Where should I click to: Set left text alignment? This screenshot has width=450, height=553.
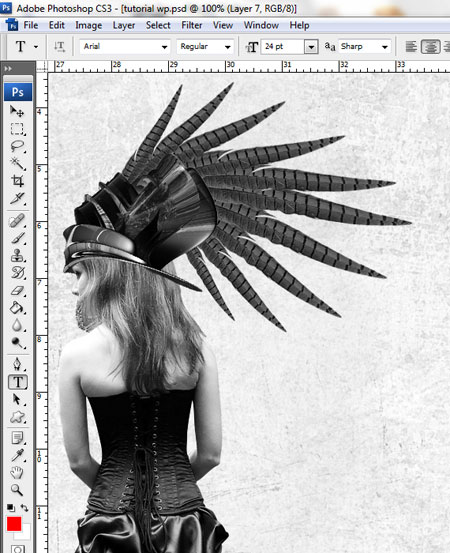click(x=411, y=47)
